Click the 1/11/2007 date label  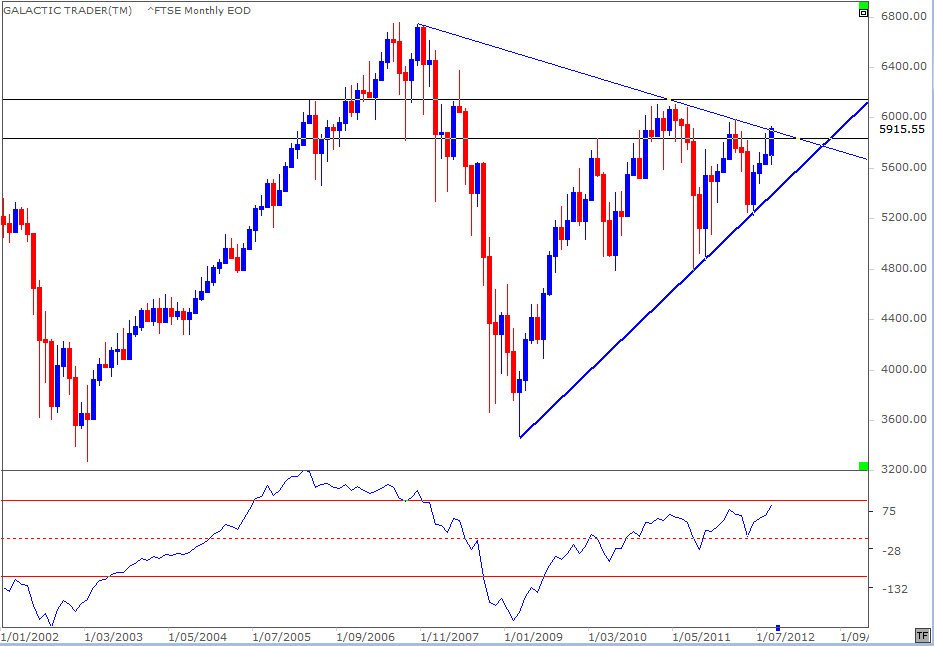449,636
